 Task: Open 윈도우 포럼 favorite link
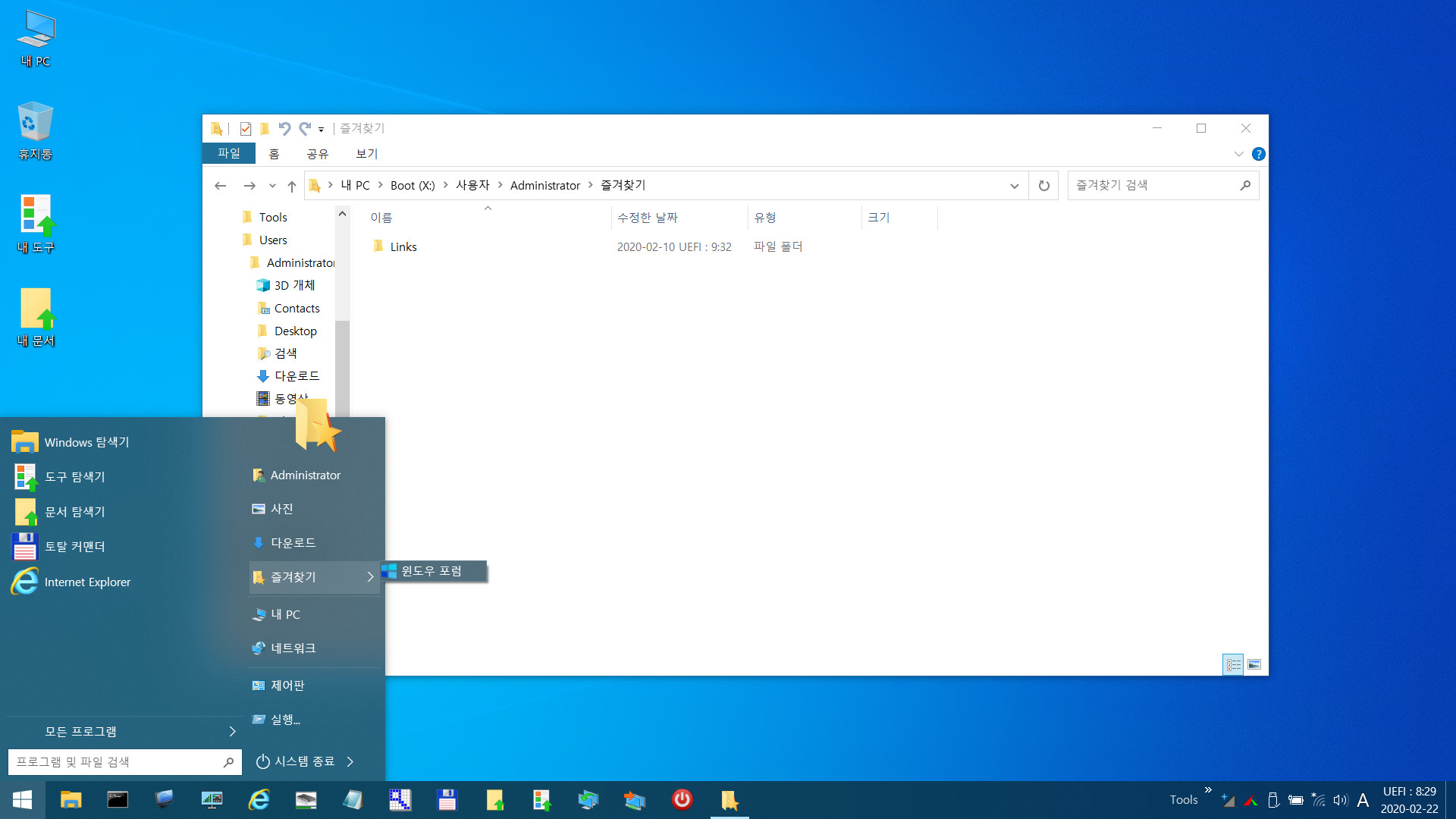click(433, 571)
